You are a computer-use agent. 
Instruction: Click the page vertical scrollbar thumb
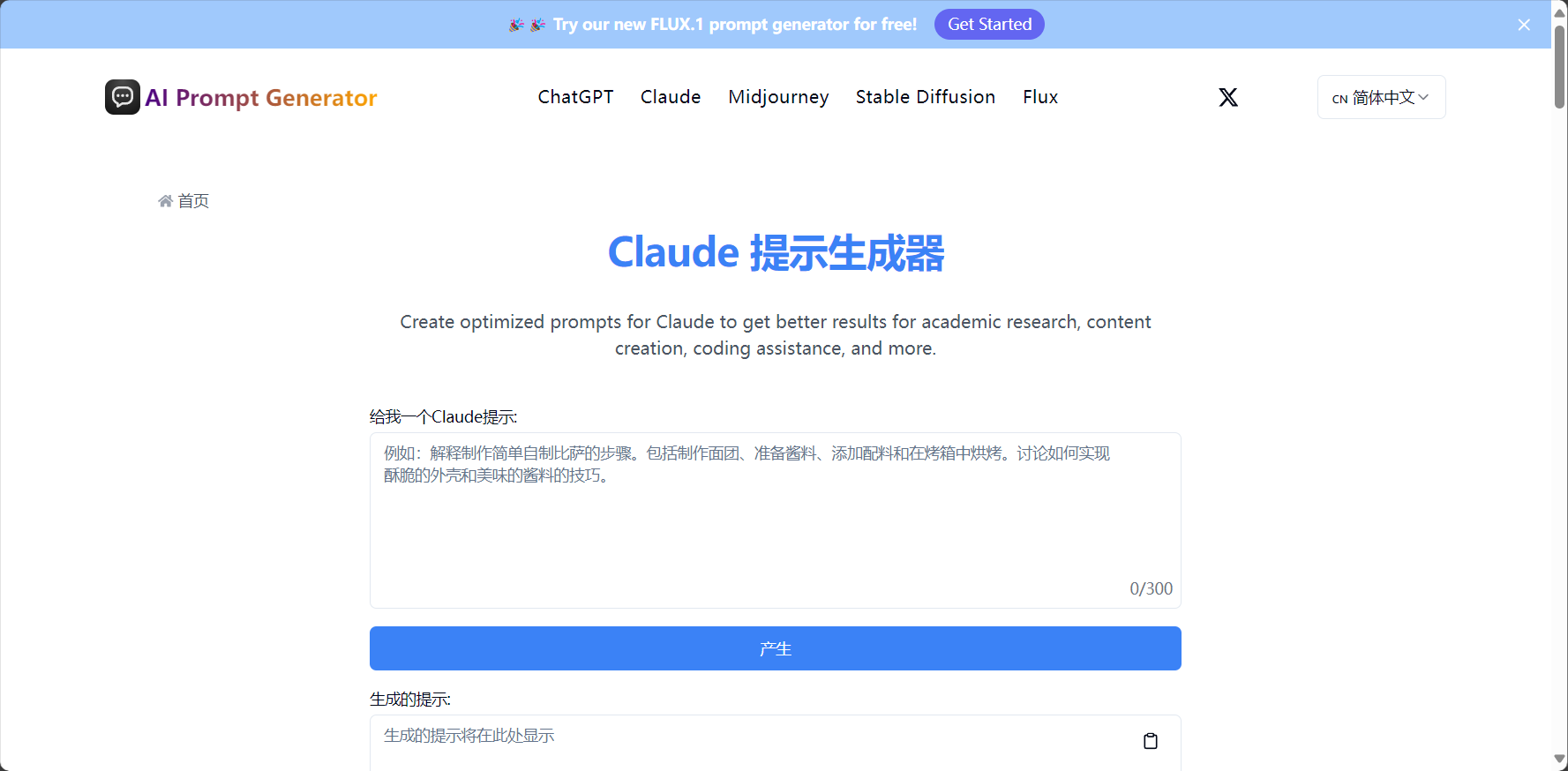click(1559, 66)
